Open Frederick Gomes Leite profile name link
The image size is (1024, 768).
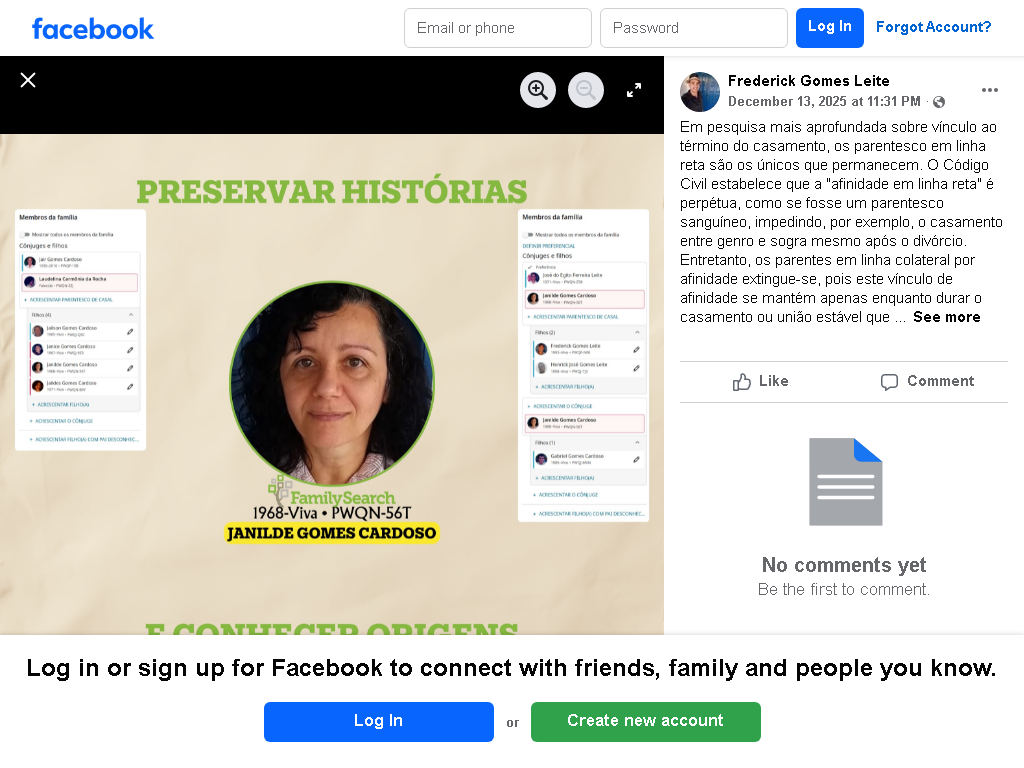pyautogui.click(x=808, y=81)
